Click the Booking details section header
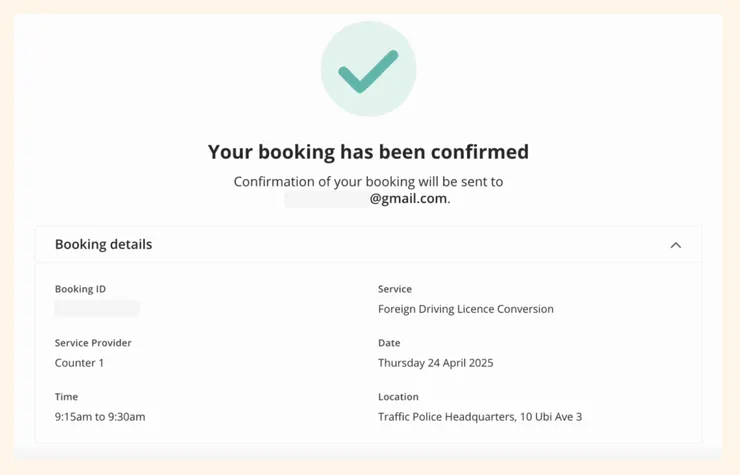The height and width of the screenshot is (475, 740). [104, 244]
